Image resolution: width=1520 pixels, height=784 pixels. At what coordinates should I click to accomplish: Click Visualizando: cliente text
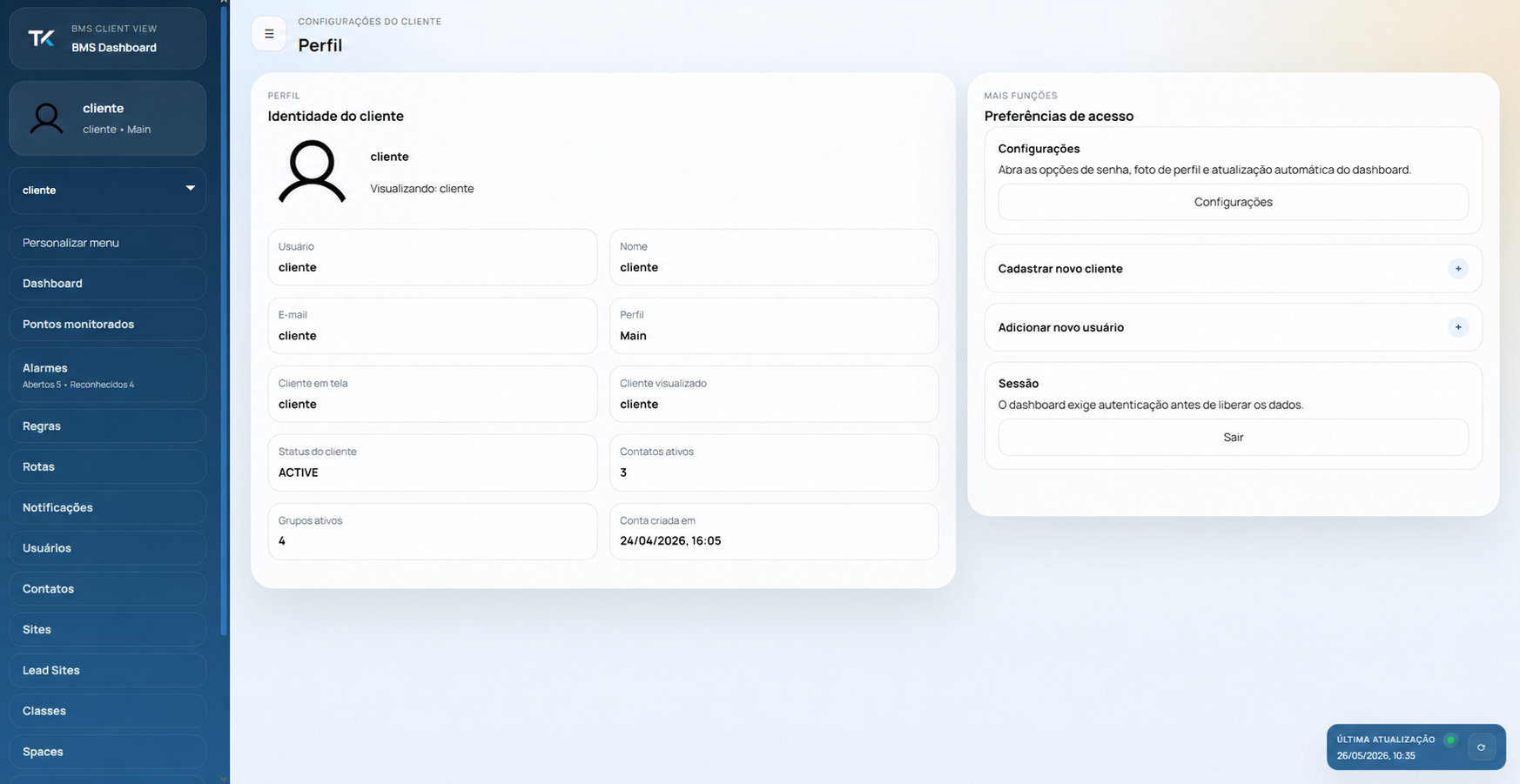click(422, 189)
